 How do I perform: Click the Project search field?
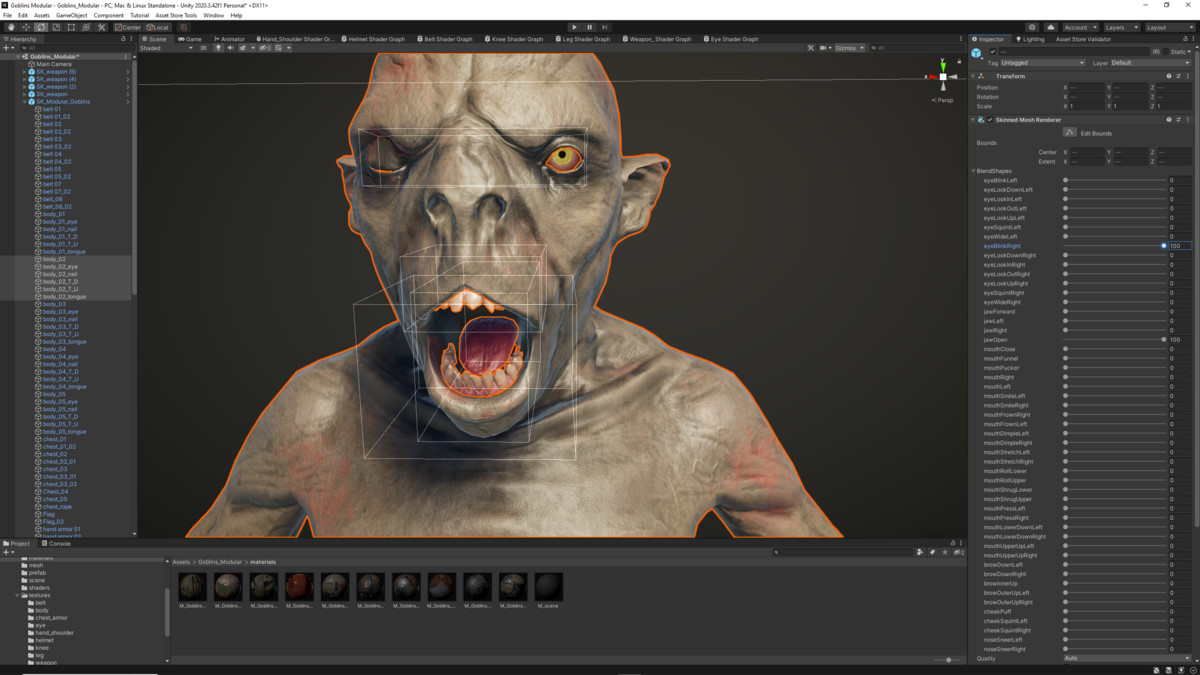tap(843, 551)
